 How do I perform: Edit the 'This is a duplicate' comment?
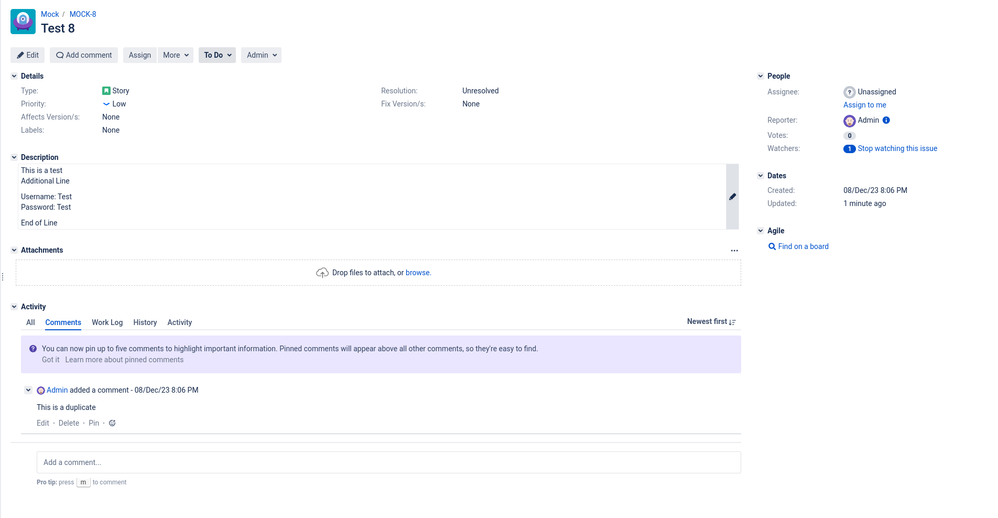pyautogui.click(x=43, y=423)
